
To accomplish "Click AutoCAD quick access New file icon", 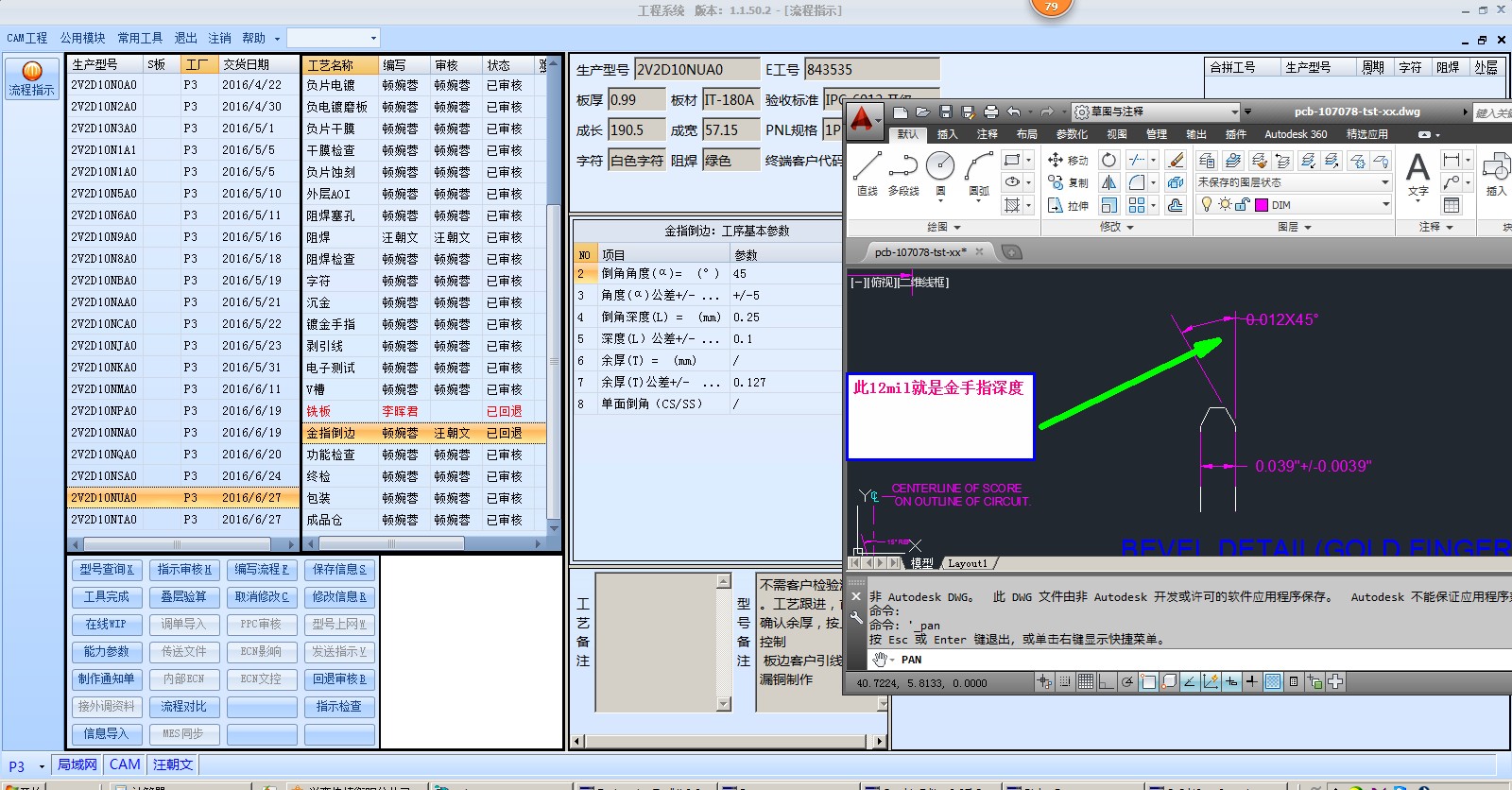I will click(901, 112).
